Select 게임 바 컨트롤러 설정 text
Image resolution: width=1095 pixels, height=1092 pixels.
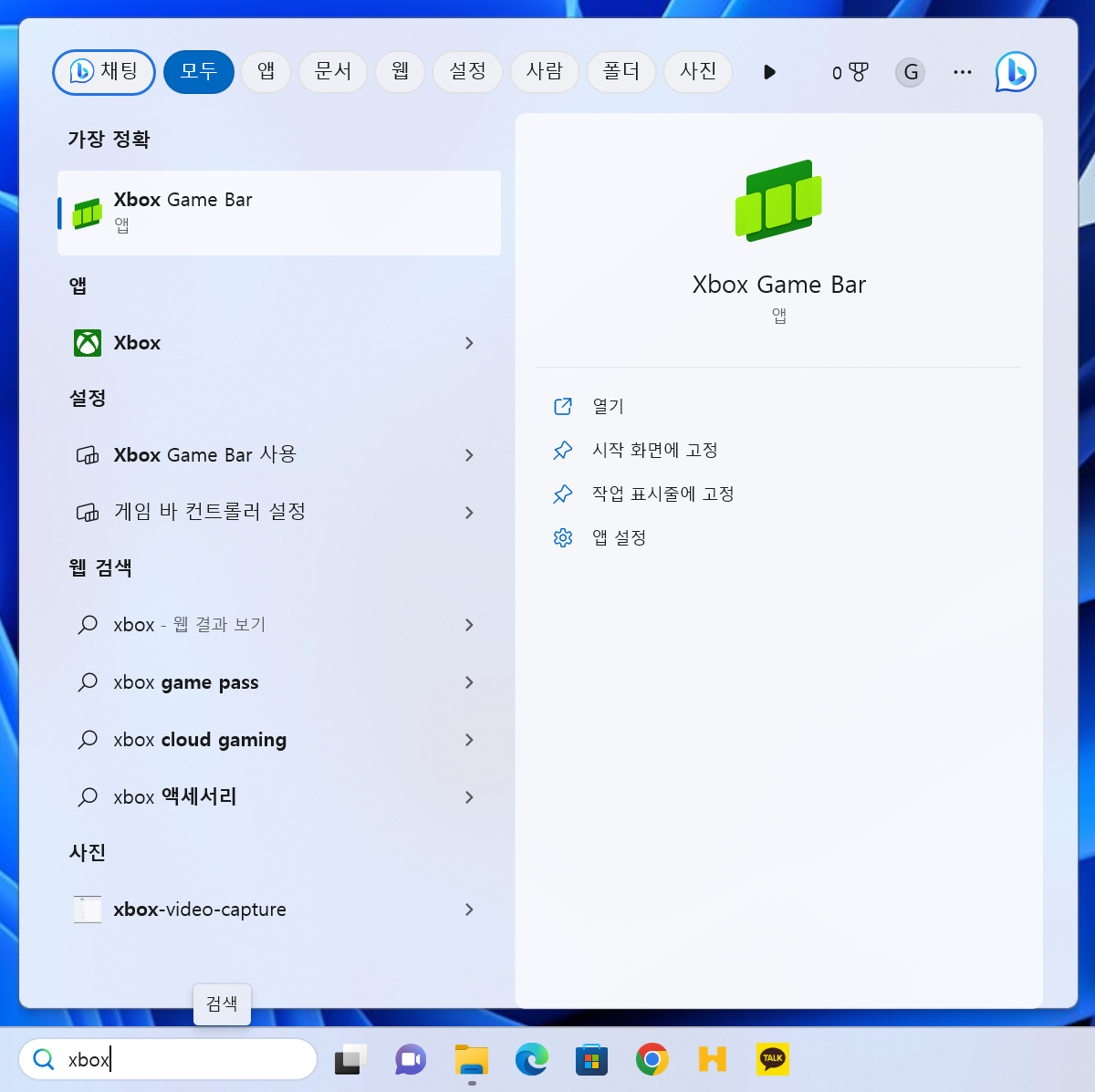pos(210,512)
